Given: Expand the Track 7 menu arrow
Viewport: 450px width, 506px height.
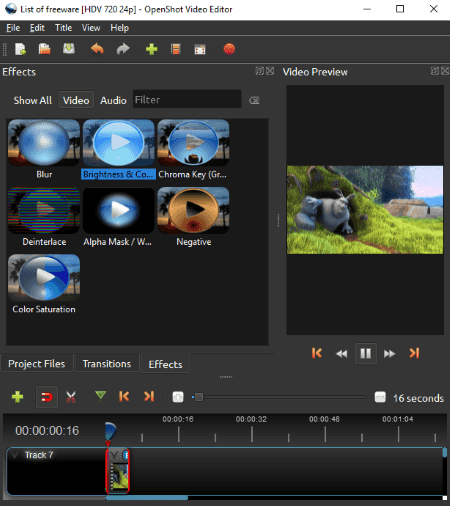Looking at the screenshot, I should pos(14,455).
